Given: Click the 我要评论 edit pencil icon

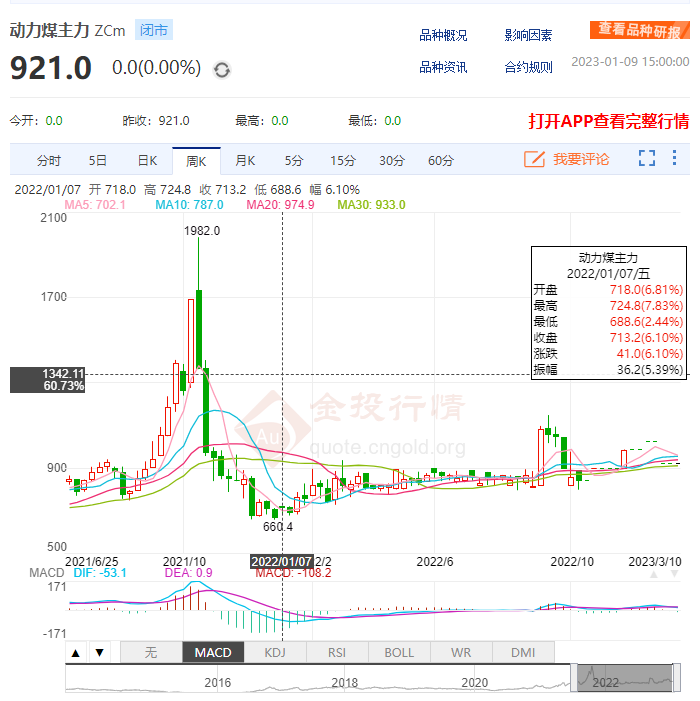Looking at the screenshot, I should (534, 159).
